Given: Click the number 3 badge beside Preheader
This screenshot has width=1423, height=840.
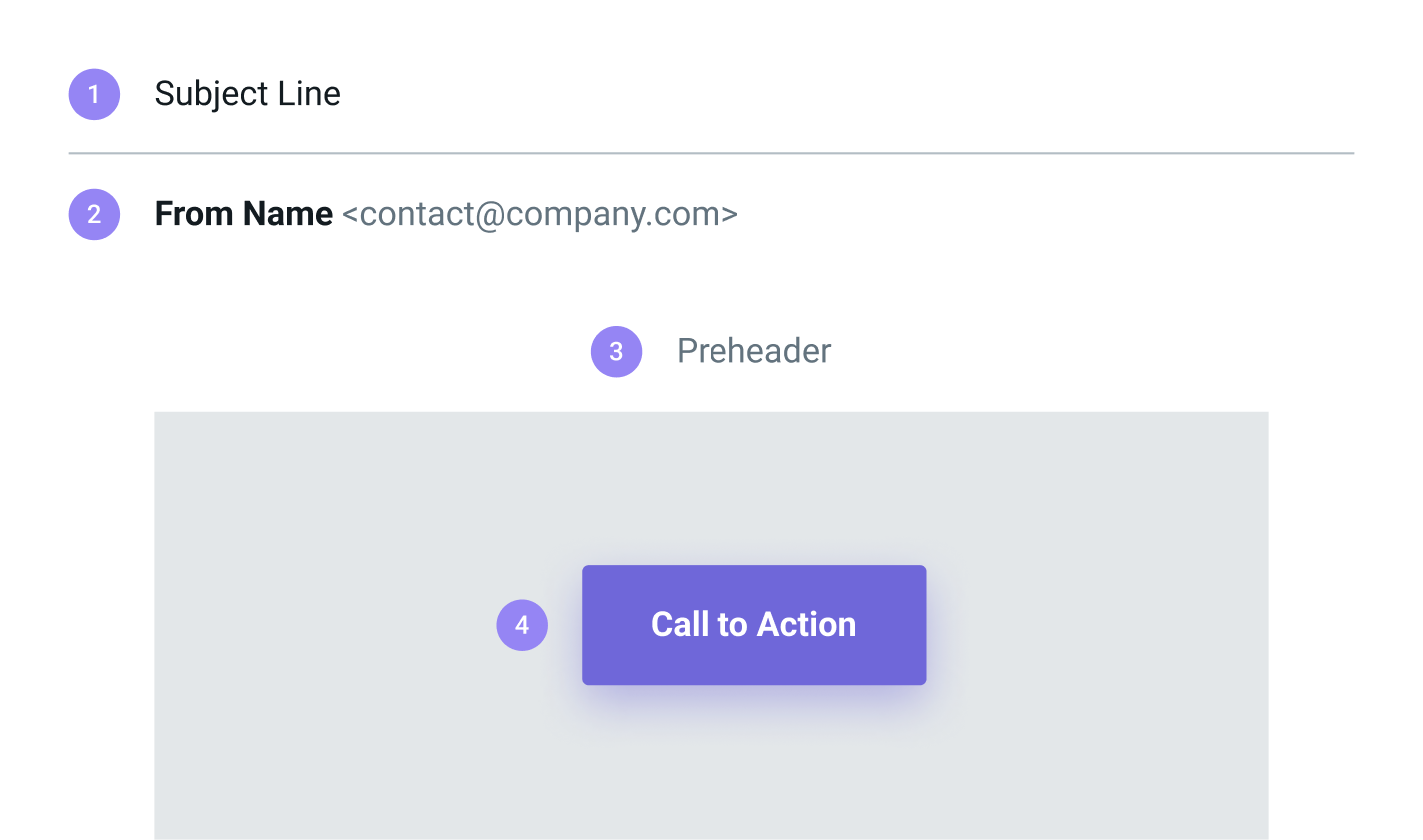Looking at the screenshot, I should point(616,351).
